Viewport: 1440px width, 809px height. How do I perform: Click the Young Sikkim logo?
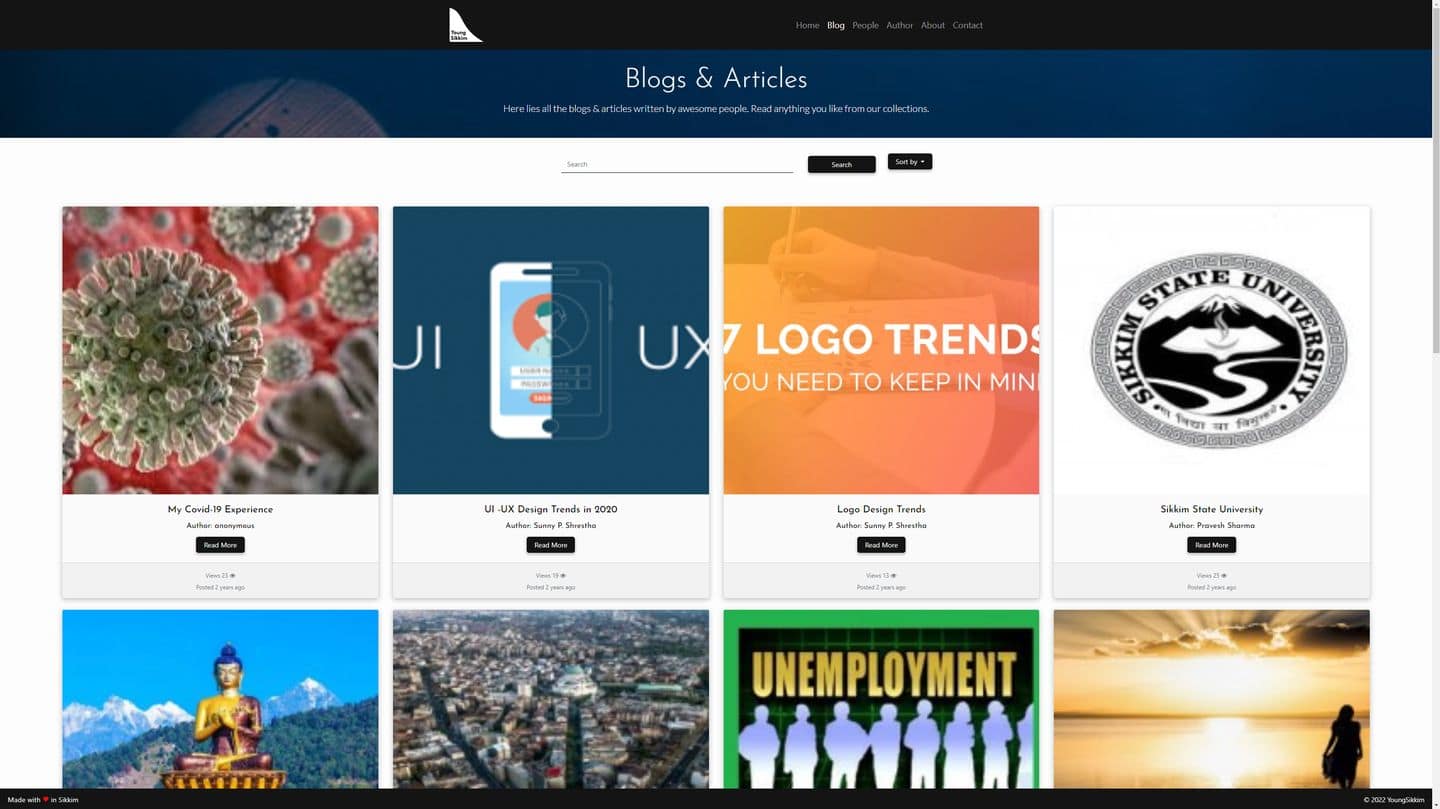465,25
